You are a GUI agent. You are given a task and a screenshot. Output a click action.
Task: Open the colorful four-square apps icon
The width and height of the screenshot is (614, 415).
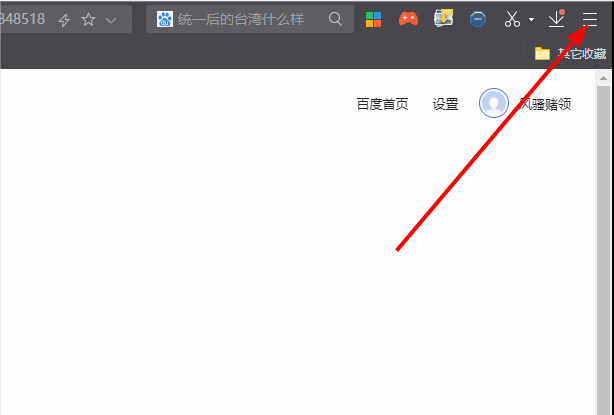373,19
